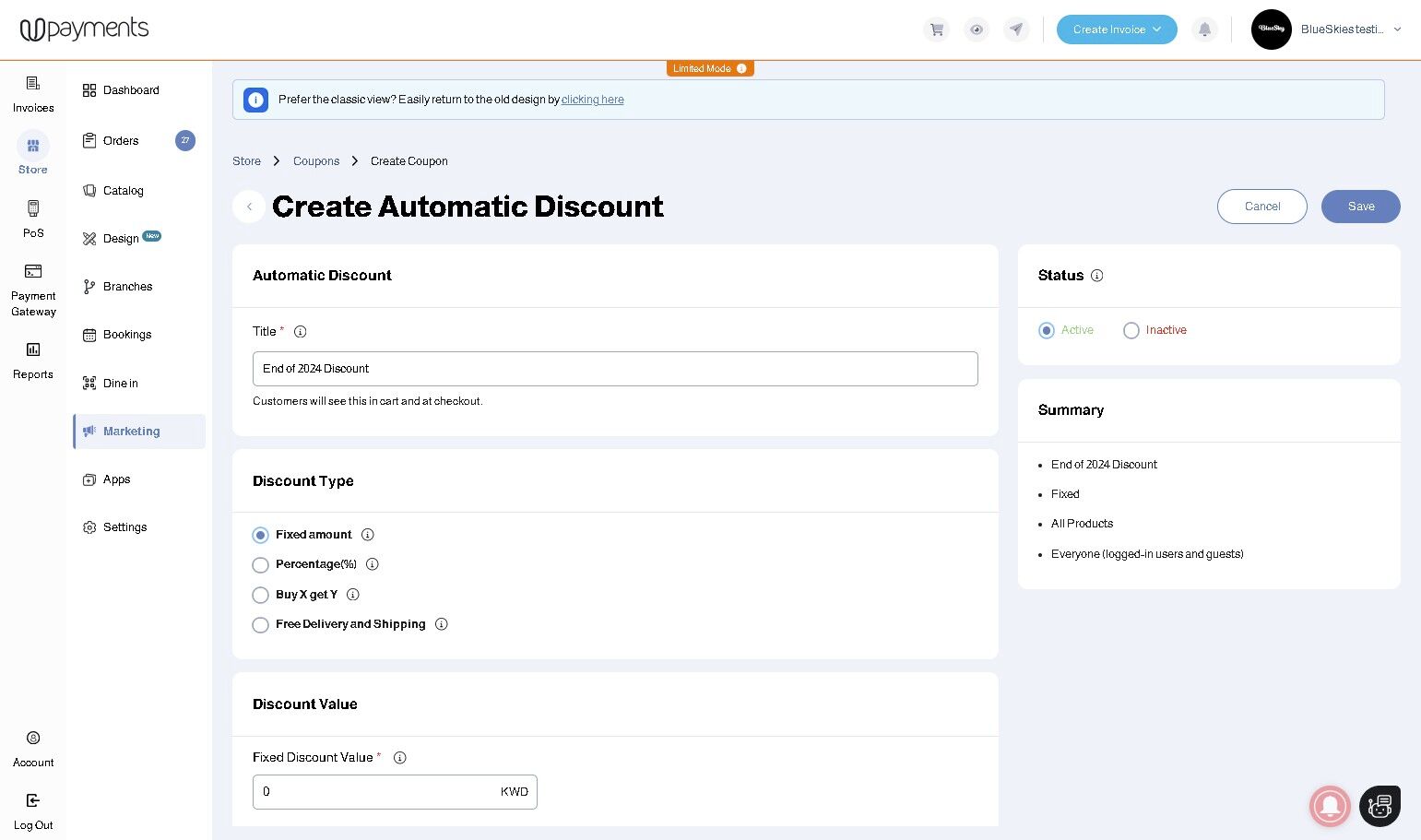This screenshot has height=840, width=1421.
Task: Click the paper plane send icon
Action: (1016, 30)
